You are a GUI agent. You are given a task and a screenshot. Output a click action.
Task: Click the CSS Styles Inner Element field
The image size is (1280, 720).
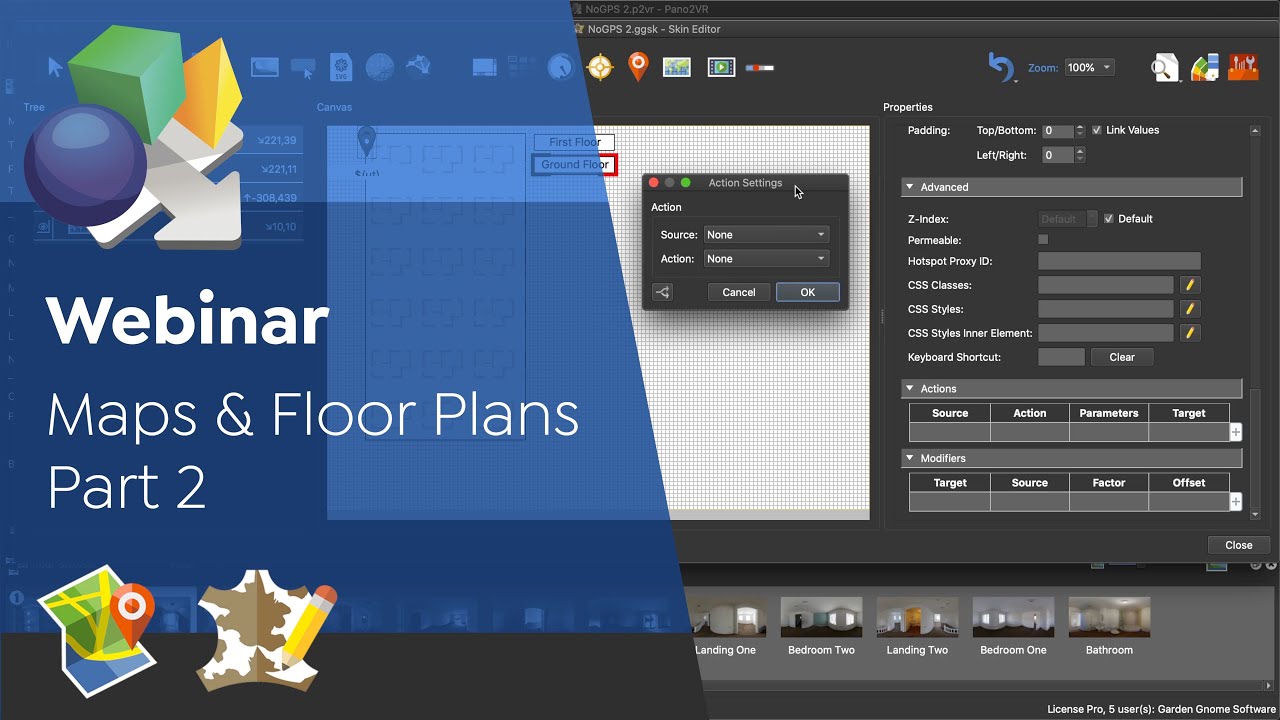tap(1106, 333)
